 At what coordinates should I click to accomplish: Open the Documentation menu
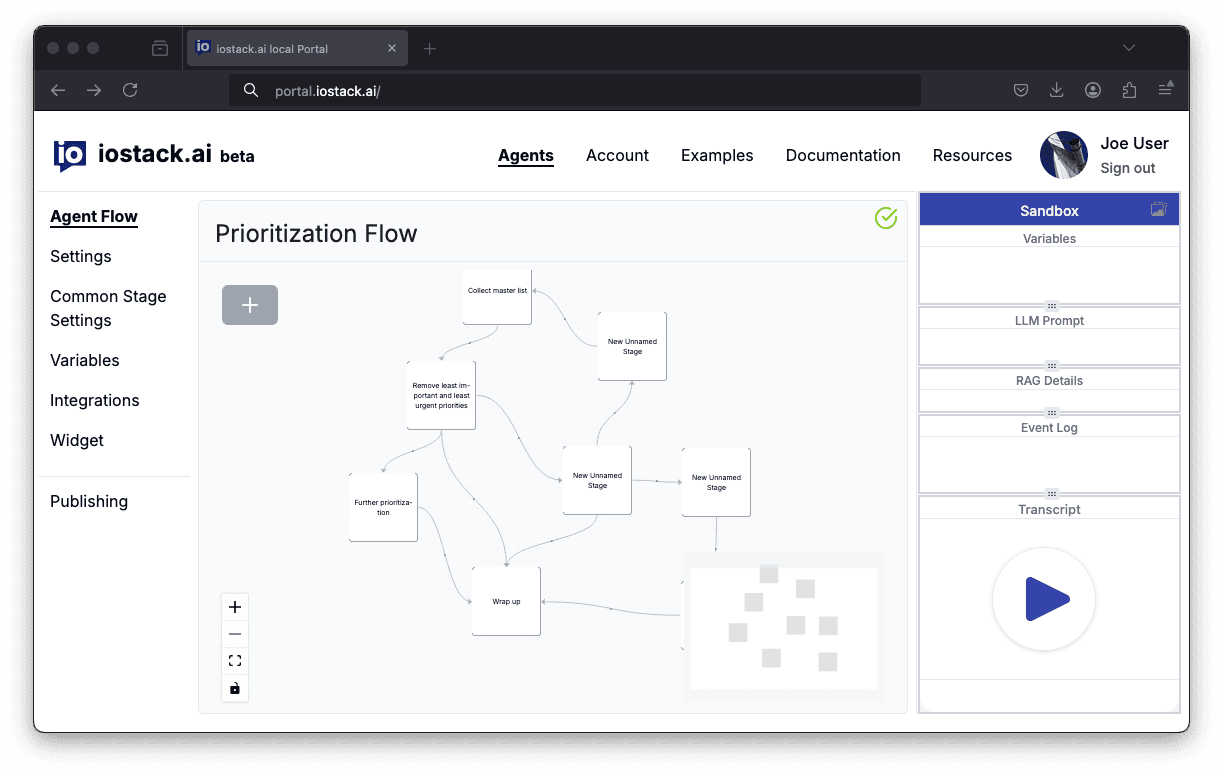(x=843, y=156)
